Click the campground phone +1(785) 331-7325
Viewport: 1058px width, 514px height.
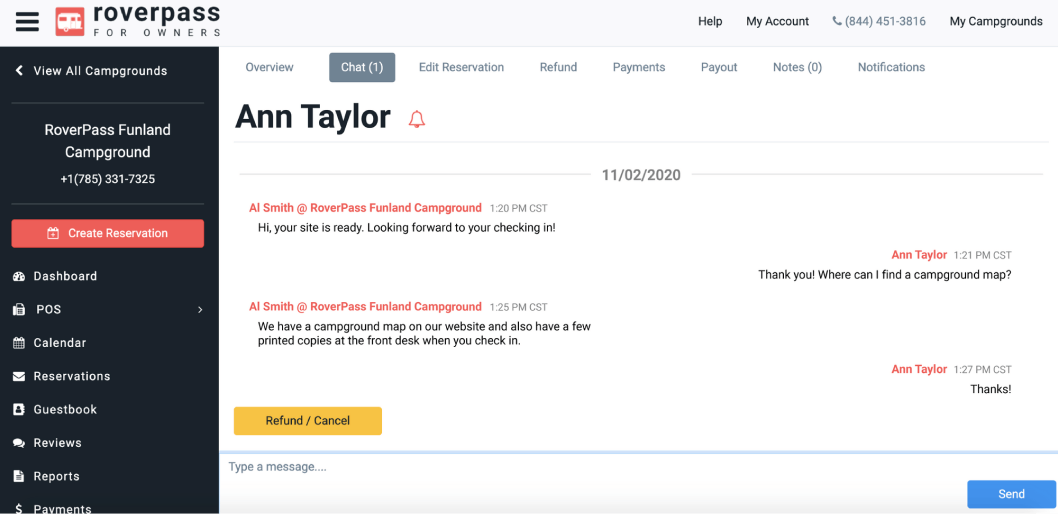pyautogui.click(x=107, y=179)
